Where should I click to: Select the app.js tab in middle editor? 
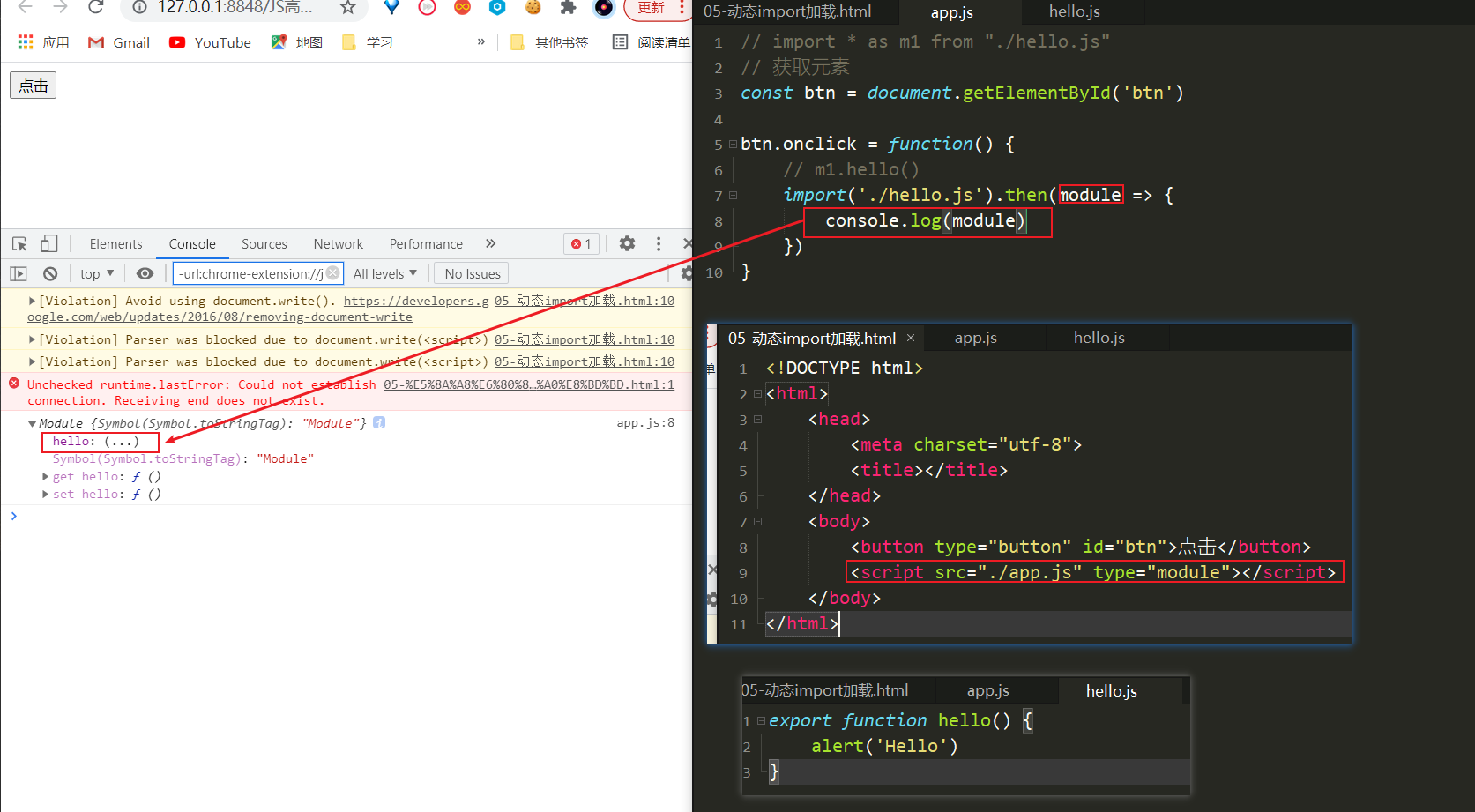coord(976,338)
